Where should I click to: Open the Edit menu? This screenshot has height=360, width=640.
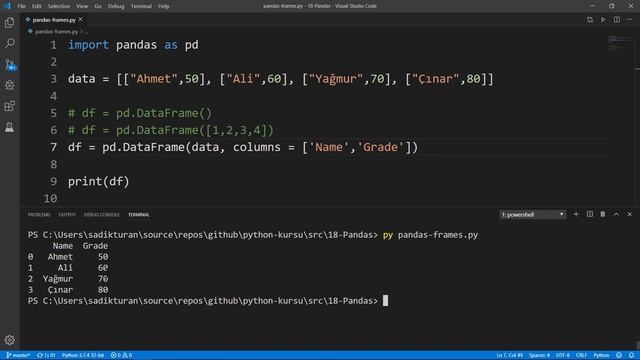[x=37, y=6]
